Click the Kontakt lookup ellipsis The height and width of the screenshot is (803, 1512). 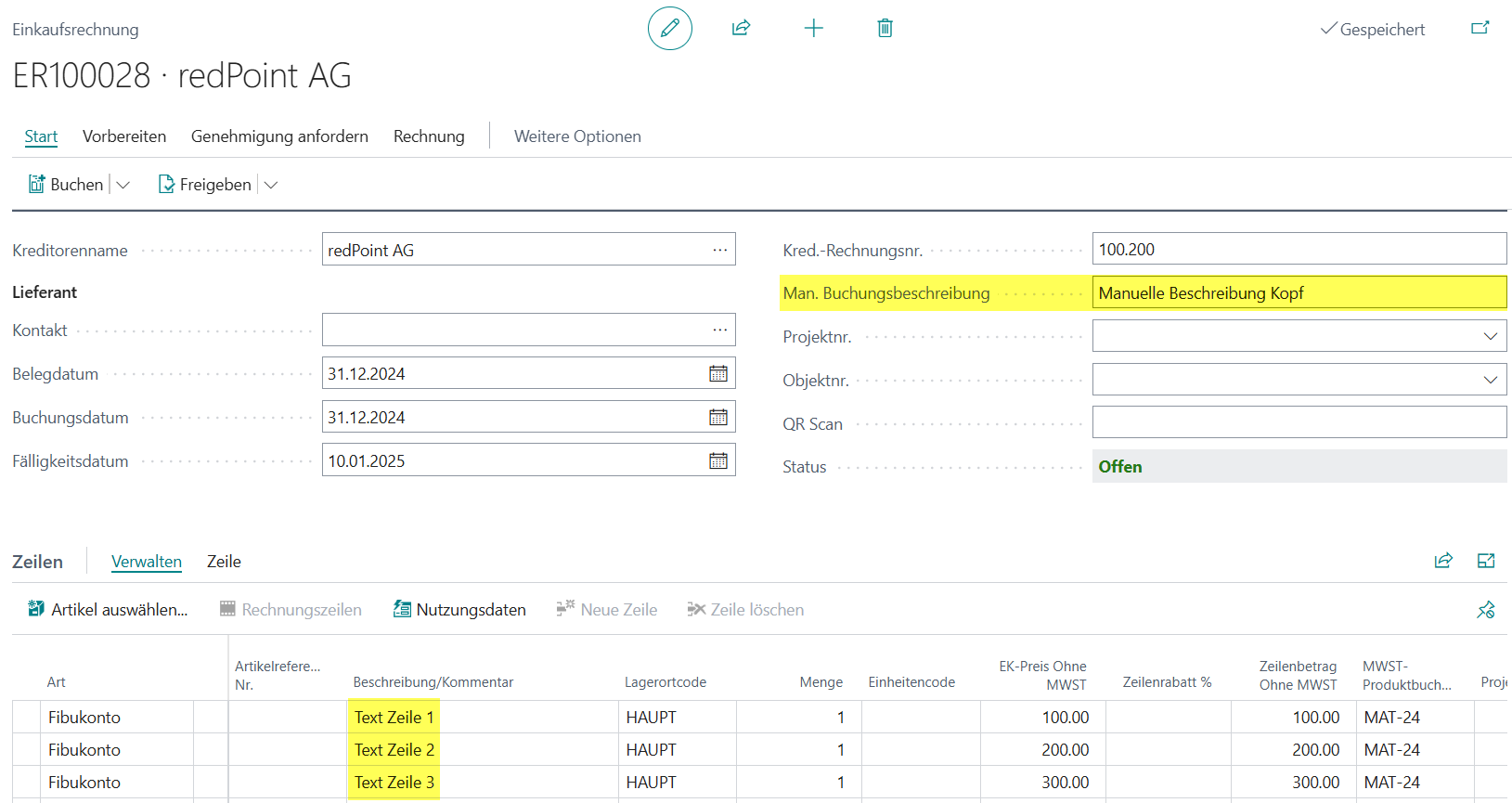(x=719, y=330)
